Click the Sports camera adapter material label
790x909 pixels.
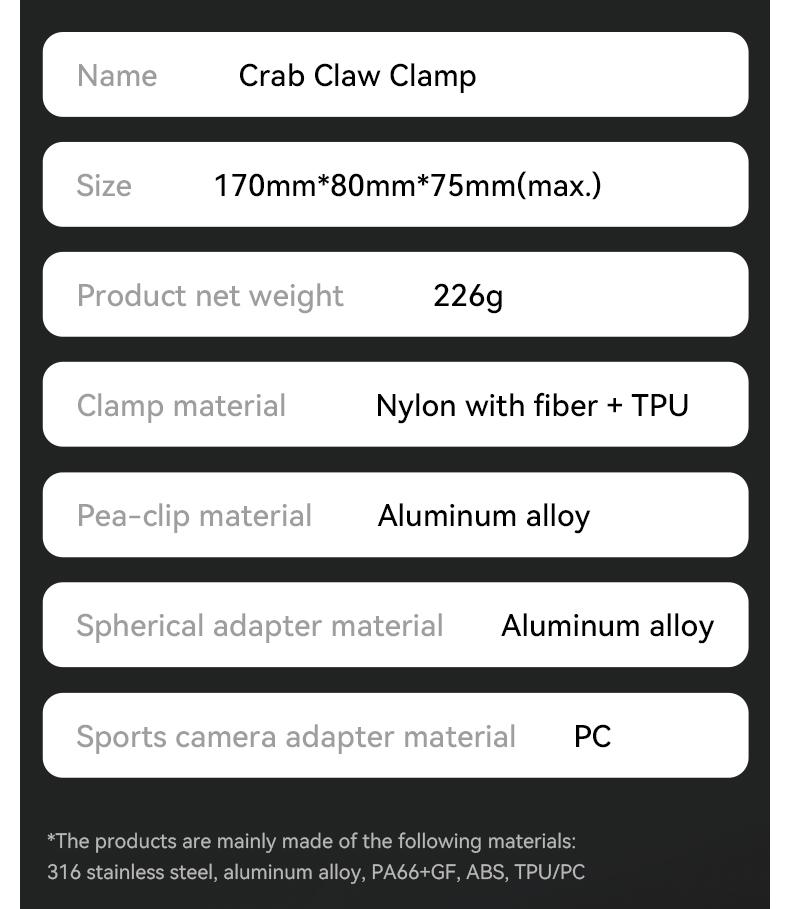(x=296, y=737)
